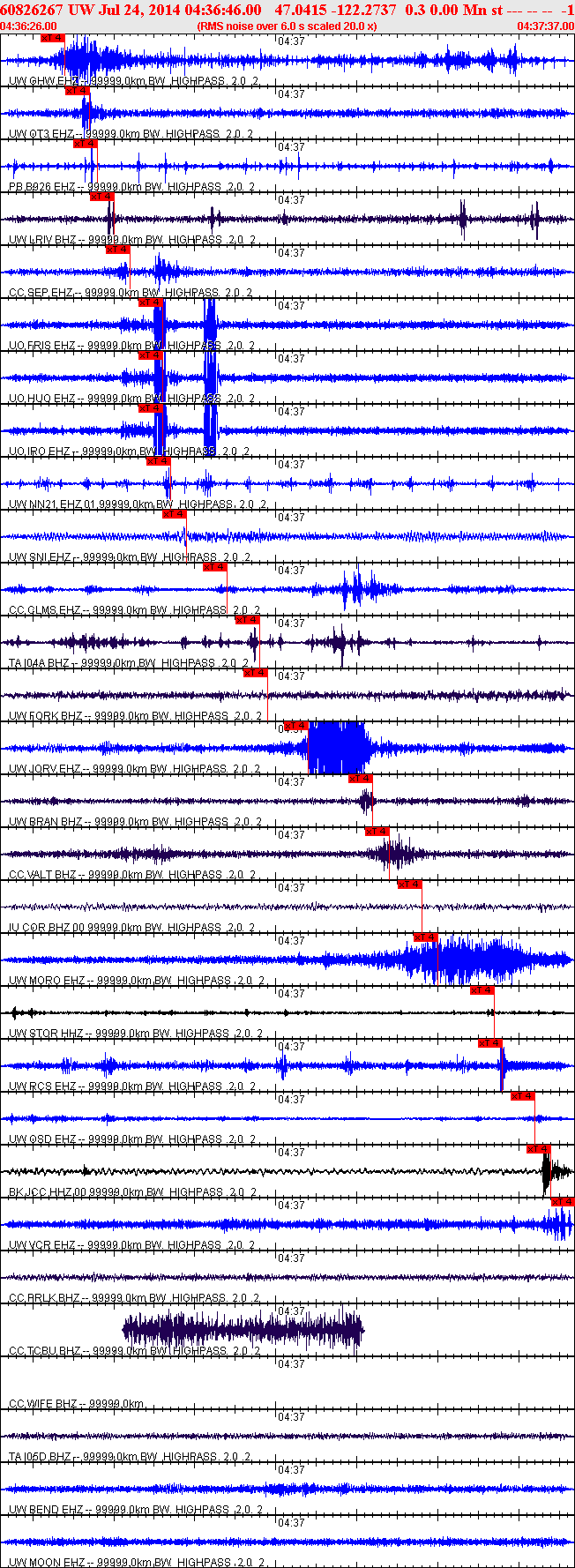
Task: Click the red pick marker on TA I04A trace
Action: pyautogui.click(x=248, y=620)
